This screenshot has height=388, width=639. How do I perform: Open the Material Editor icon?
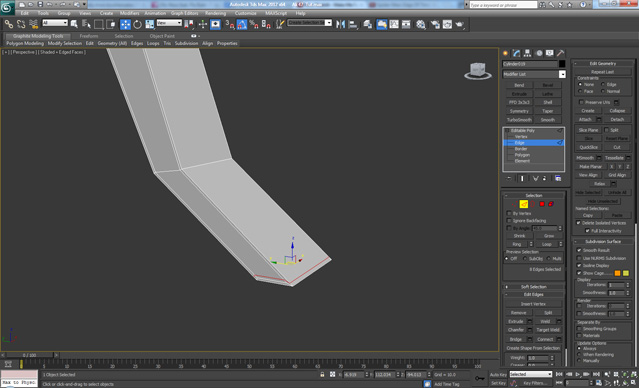click(x=421, y=24)
